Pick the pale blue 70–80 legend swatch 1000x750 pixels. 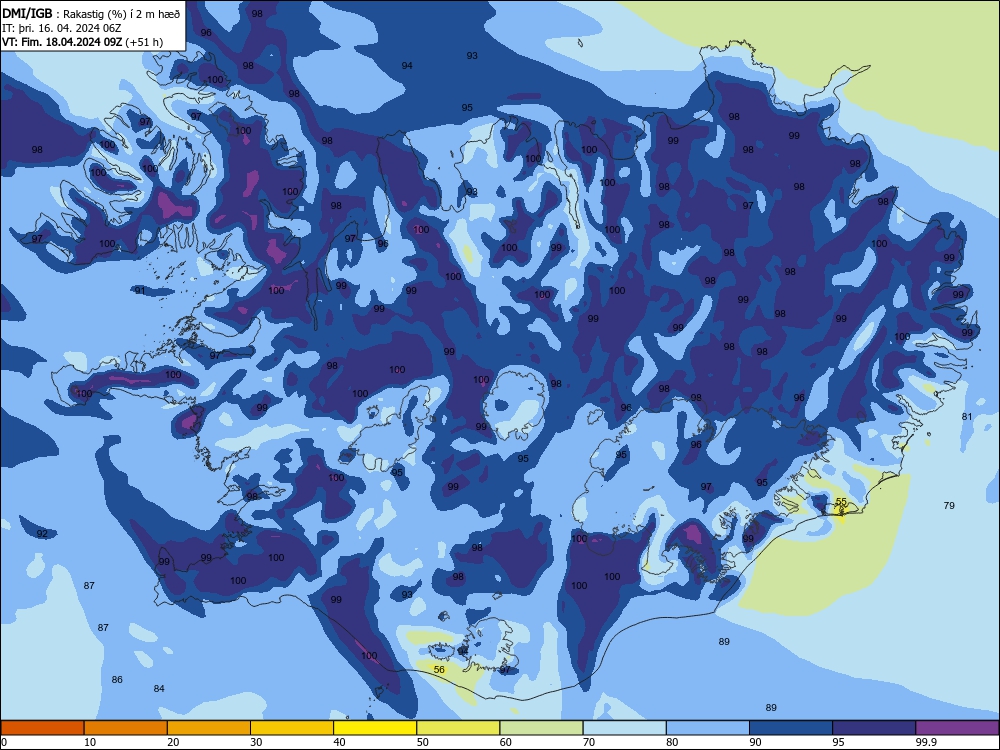pos(624,728)
